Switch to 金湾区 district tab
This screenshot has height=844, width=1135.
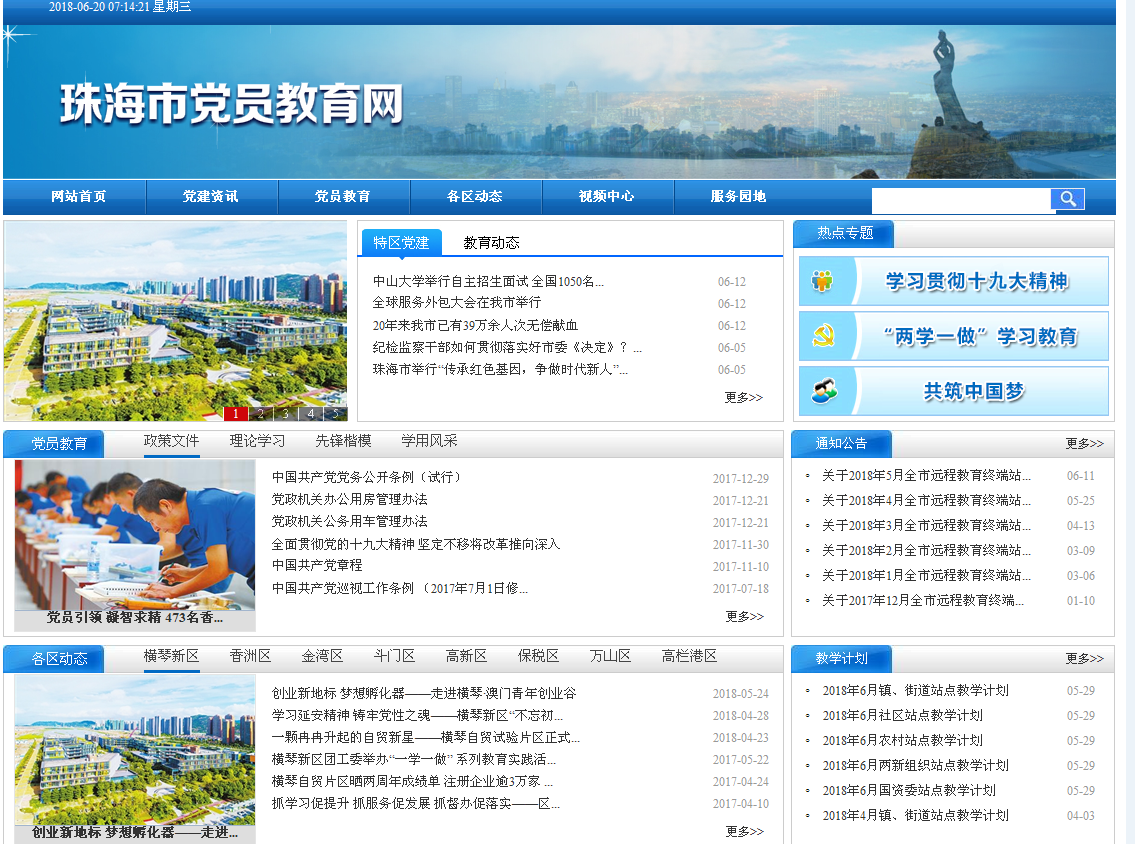[322, 656]
